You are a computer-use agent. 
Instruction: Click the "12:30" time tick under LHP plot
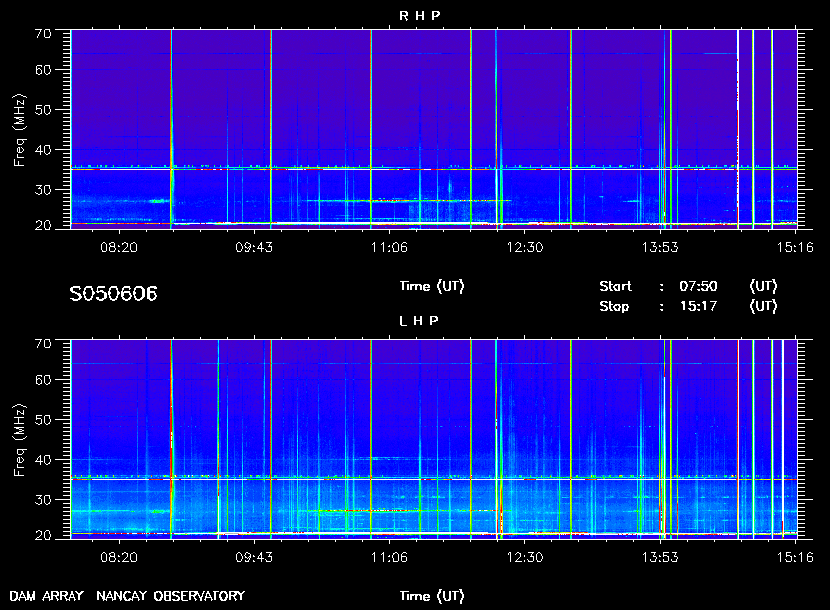pos(525,558)
